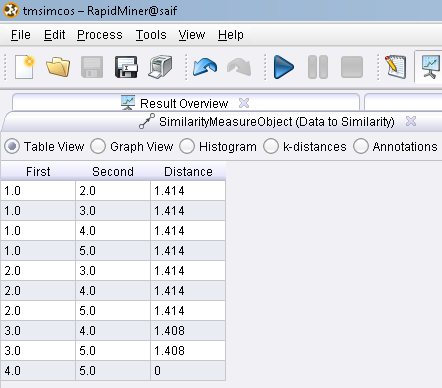Select Distance 1.414 in row 1.0, 5.0
Viewport: 442px width, 388px height.
[188, 250]
